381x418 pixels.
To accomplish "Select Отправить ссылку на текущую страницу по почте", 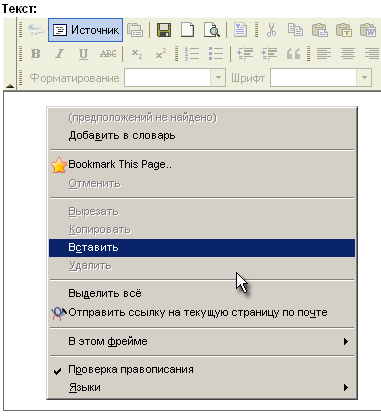I will [202, 313].
